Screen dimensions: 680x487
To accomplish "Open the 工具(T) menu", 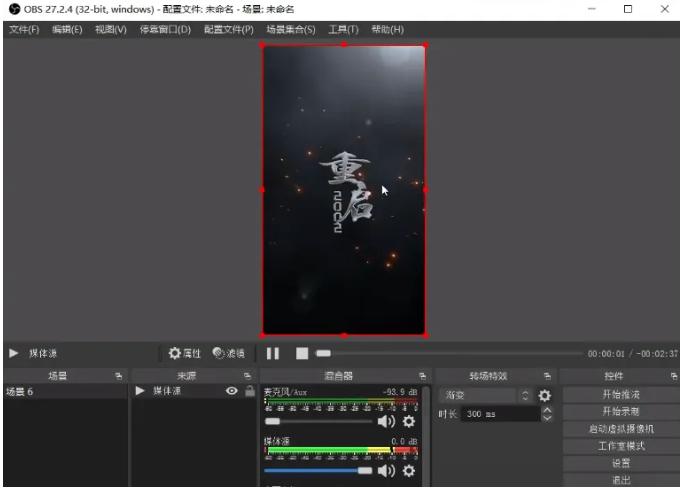I will pyautogui.click(x=343, y=29).
